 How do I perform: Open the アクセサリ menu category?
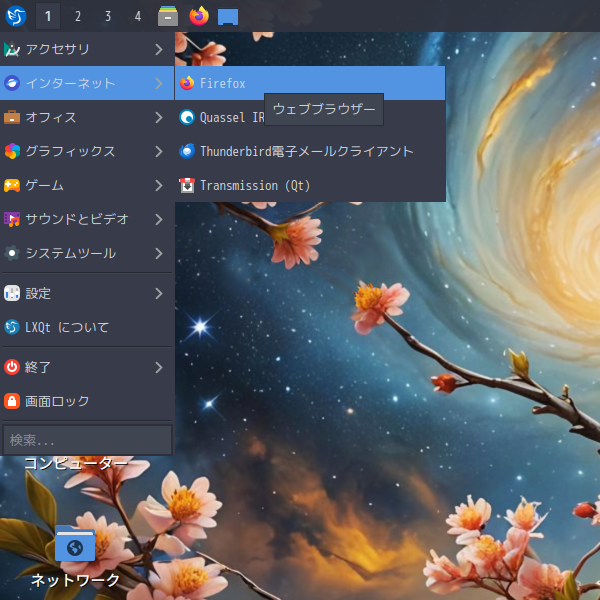point(87,49)
